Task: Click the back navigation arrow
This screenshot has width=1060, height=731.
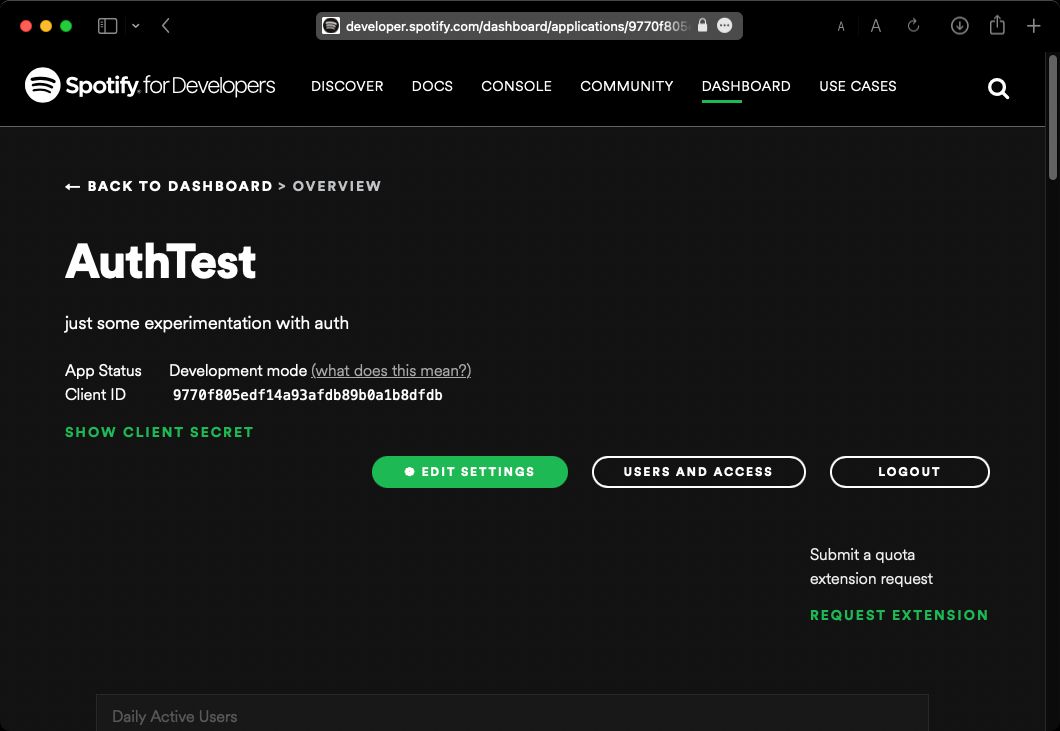Action: 164,26
